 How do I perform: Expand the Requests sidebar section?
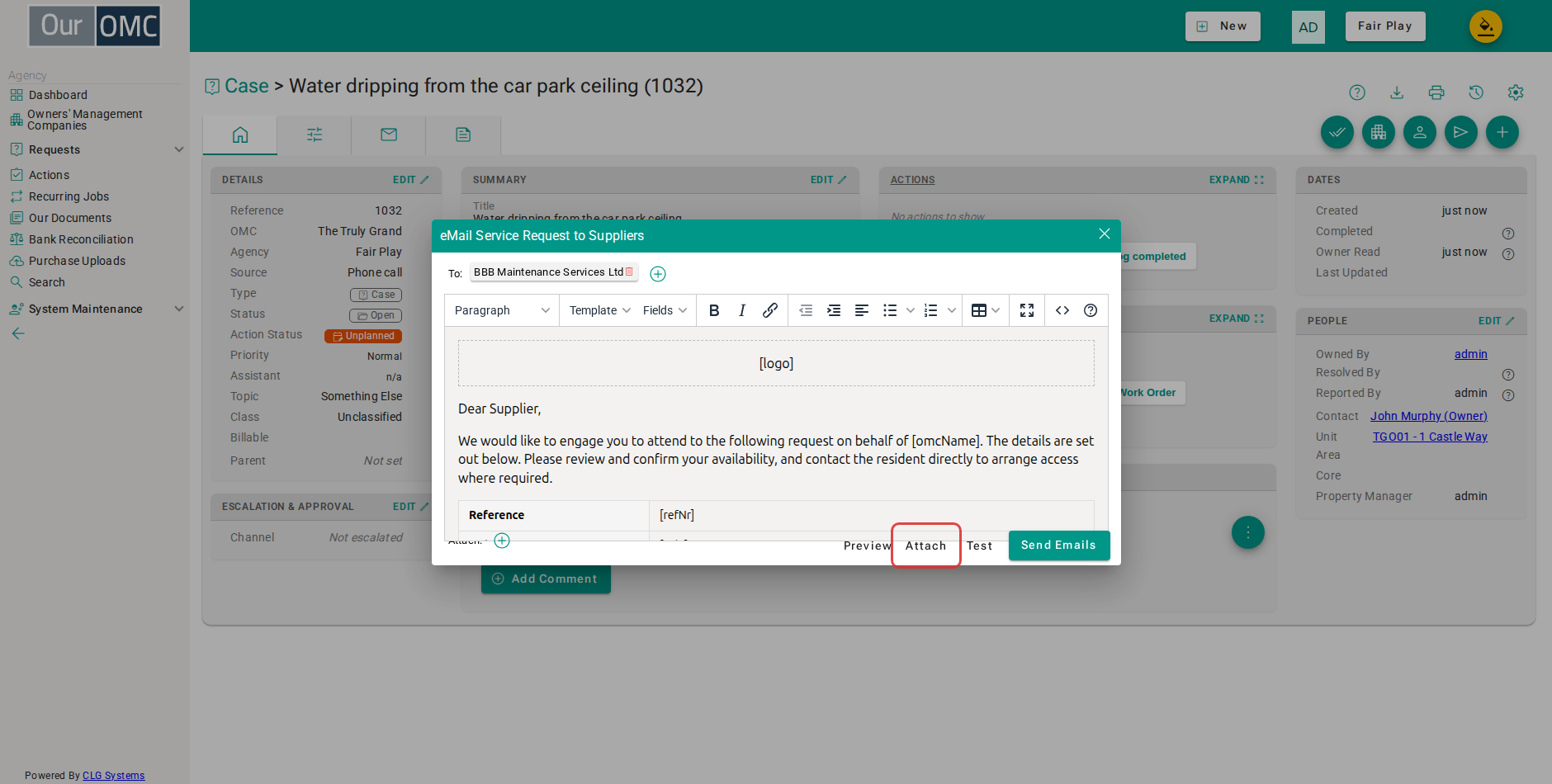pyautogui.click(x=179, y=149)
